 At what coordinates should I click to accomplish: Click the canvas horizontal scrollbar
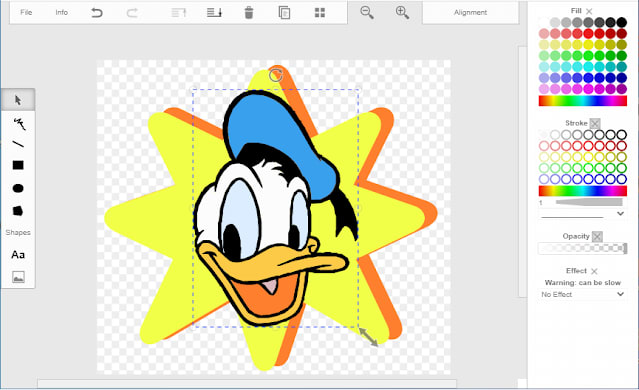pyautogui.click(x=247, y=384)
